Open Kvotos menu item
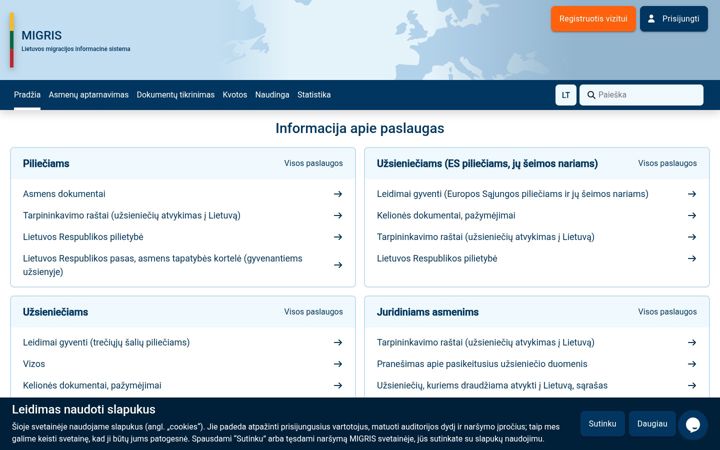The height and width of the screenshot is (450, 720). click(235, 95)
